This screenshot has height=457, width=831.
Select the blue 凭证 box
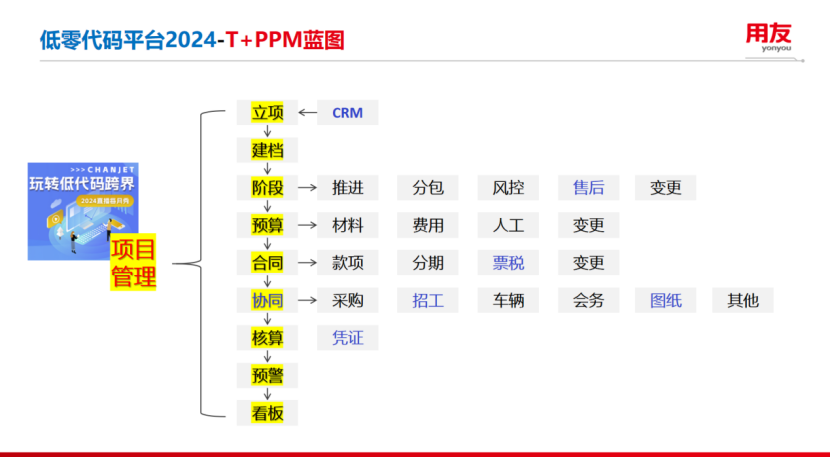(348, 338)
